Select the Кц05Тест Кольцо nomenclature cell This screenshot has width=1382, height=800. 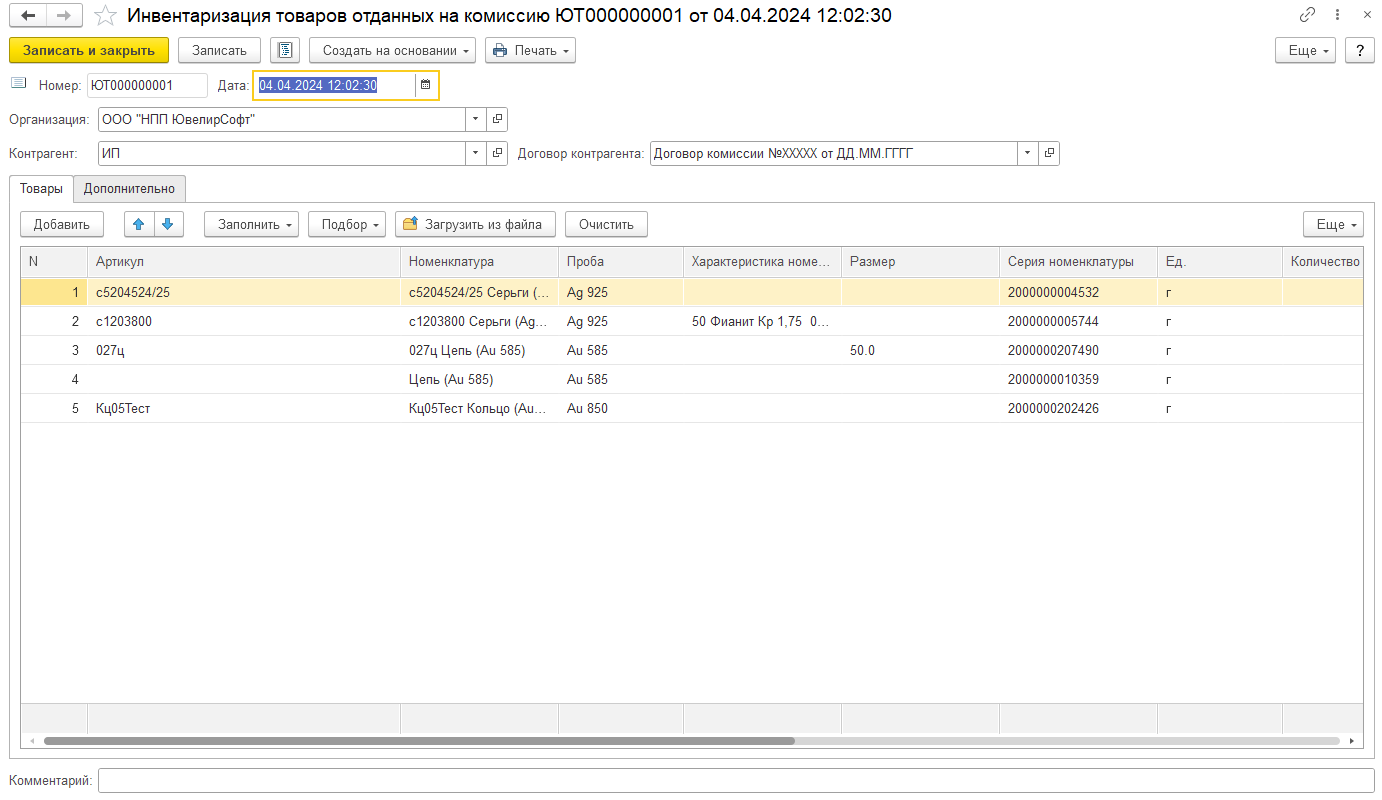click(x=480, y=409)
